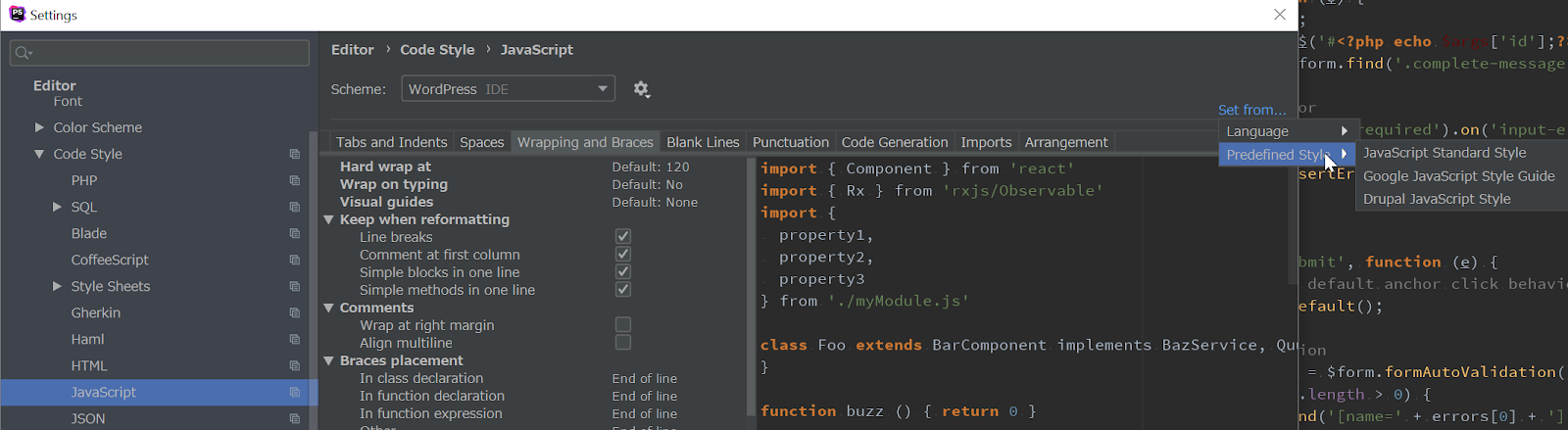Select Gherkin code style in tree
The width and height of the screenshot is (1568, 430).
coord(96,312)
